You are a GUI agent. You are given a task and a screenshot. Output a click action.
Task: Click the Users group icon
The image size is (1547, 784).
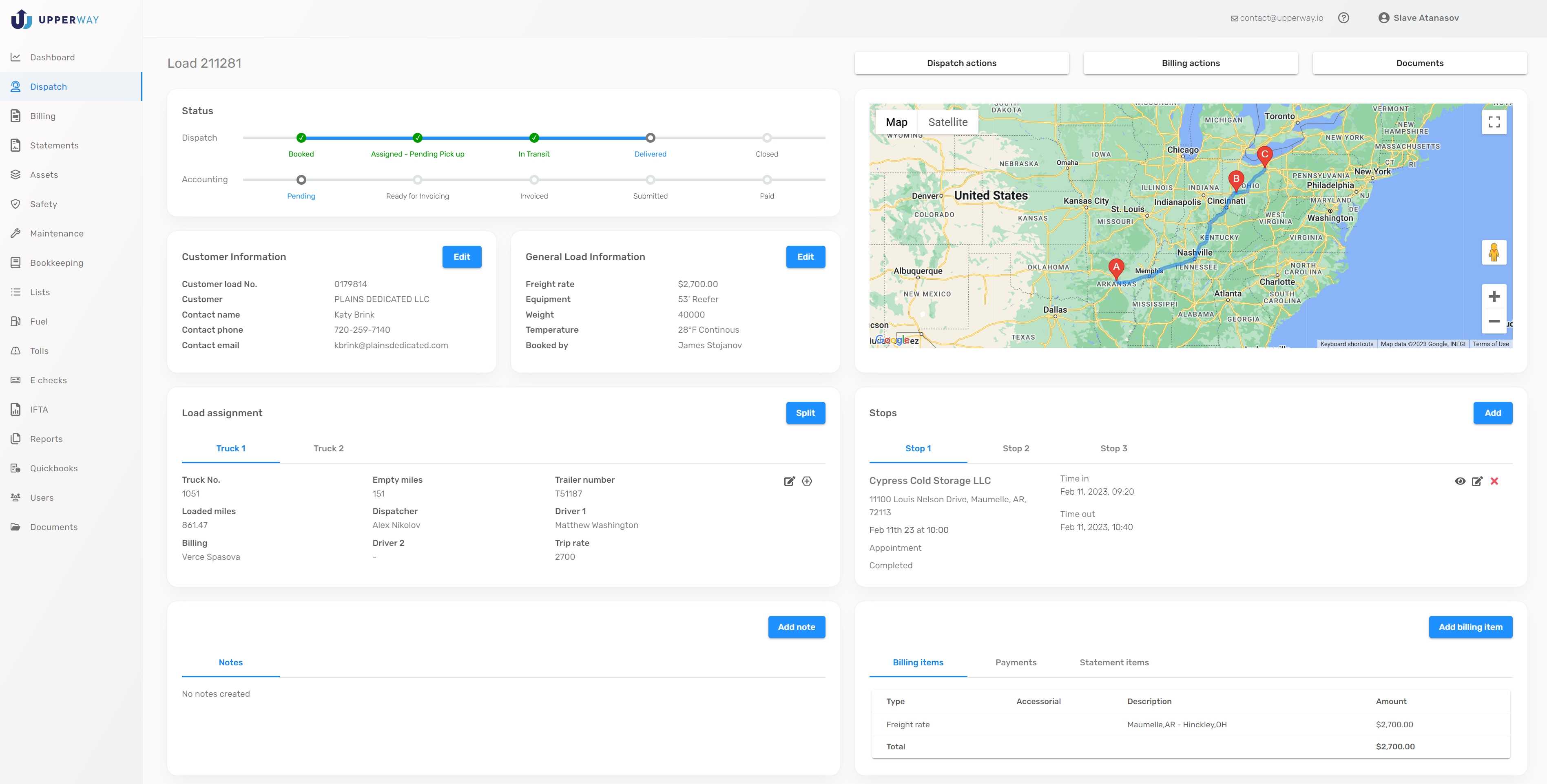(x=15, y=498)
